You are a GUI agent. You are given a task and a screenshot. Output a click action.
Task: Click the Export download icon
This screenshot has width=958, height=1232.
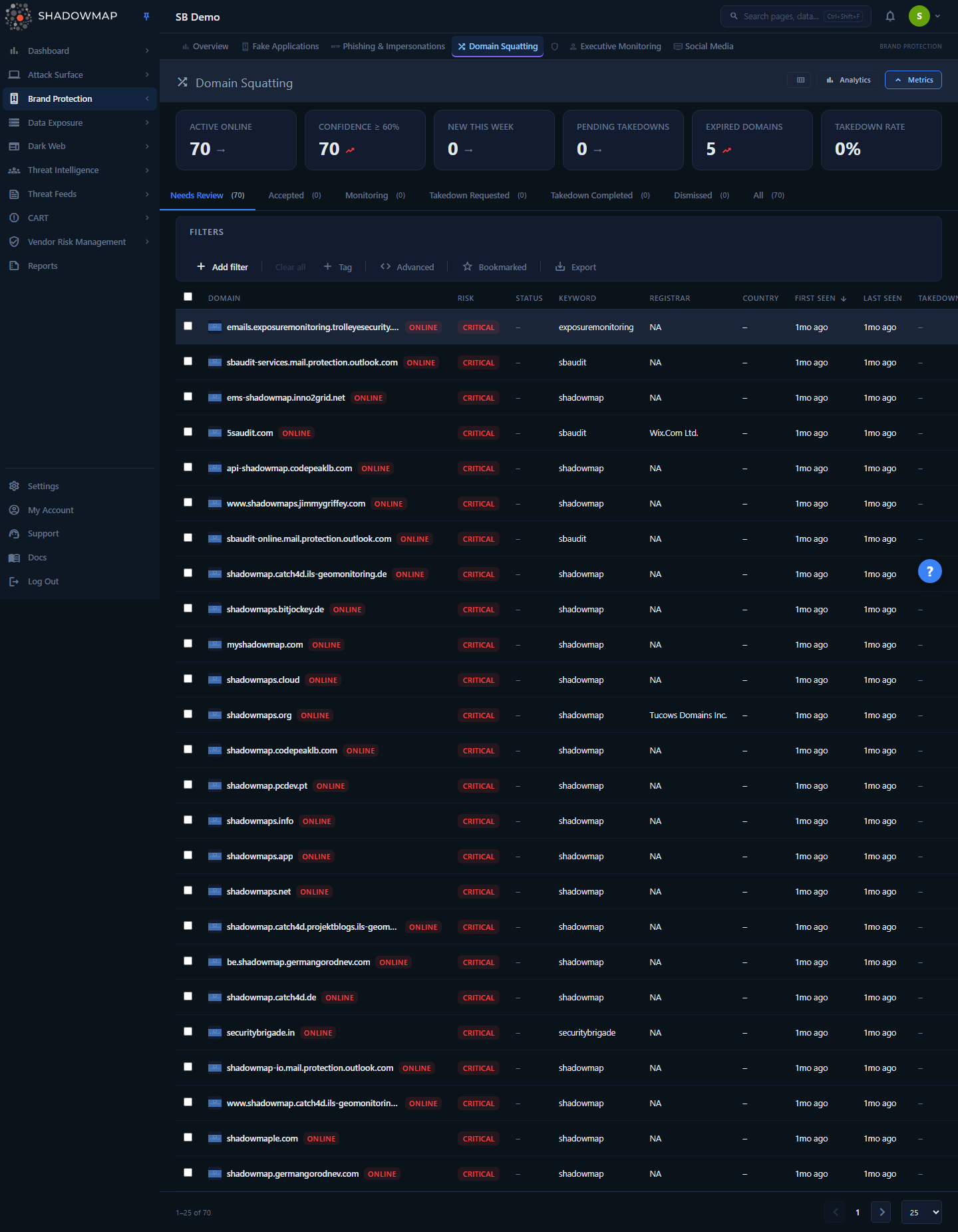(x=560, y=266)
